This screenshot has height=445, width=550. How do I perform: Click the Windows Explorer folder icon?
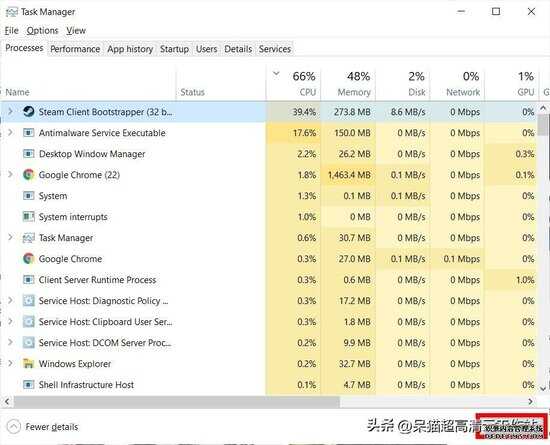28,364
